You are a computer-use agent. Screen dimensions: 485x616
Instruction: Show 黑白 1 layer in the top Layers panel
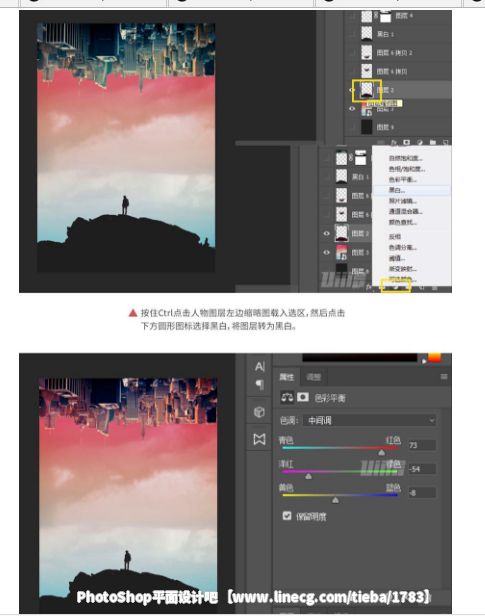[x=352, y=34]
